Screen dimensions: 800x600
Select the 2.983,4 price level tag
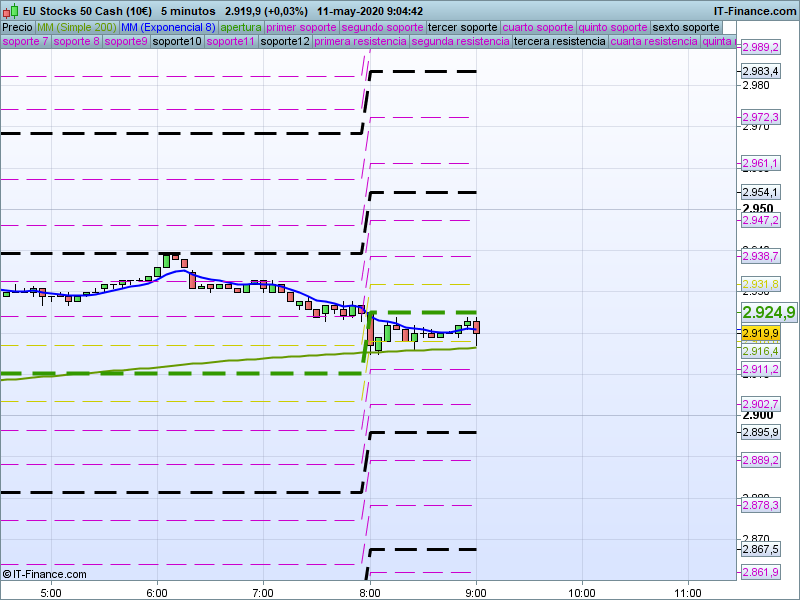(760, 71)
